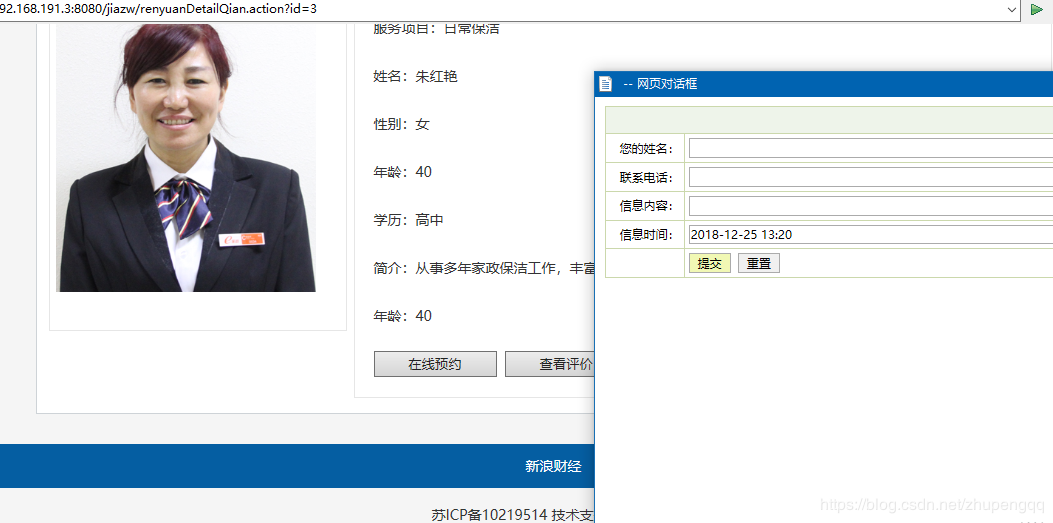Viewport: 1053px width, 523px height.
Task: Submit the form with 提交 button
Action: [710, 264]
